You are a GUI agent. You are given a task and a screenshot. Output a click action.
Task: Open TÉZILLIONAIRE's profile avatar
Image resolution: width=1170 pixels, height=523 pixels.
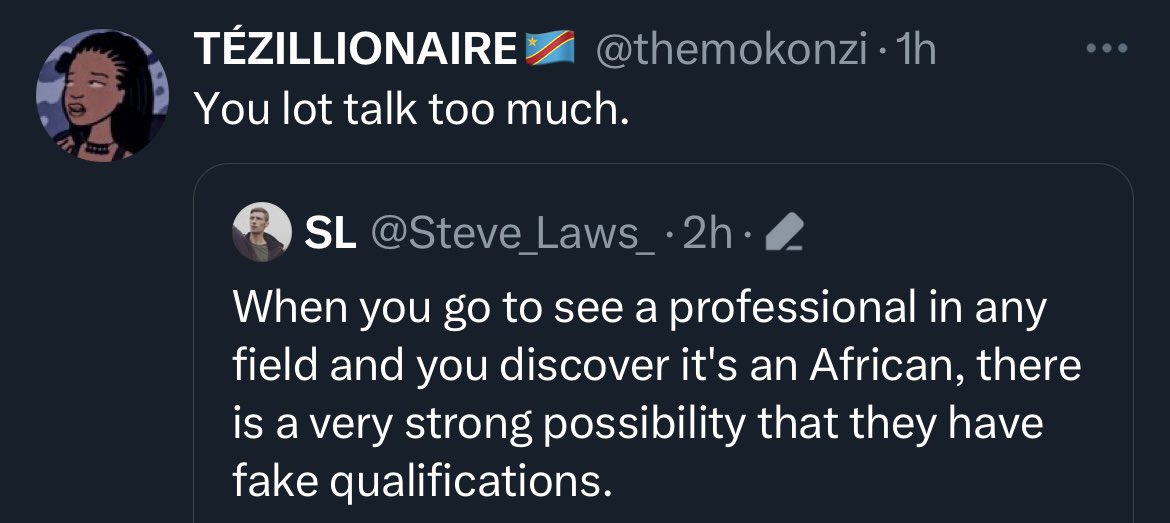pos(88,94)
